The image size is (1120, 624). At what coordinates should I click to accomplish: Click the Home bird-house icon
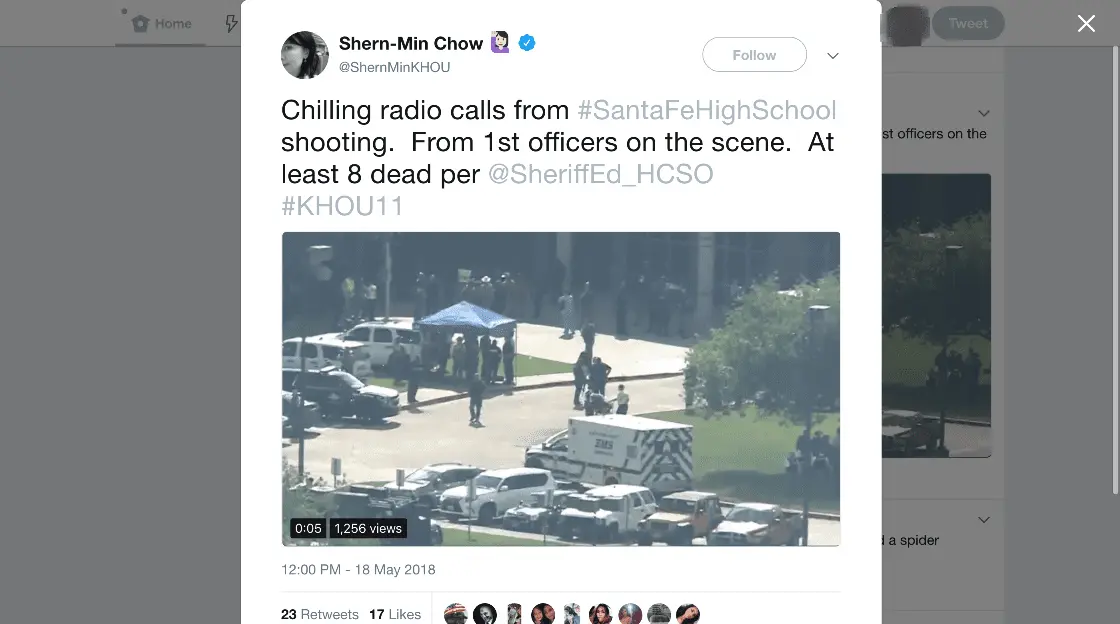pos(141,24)
